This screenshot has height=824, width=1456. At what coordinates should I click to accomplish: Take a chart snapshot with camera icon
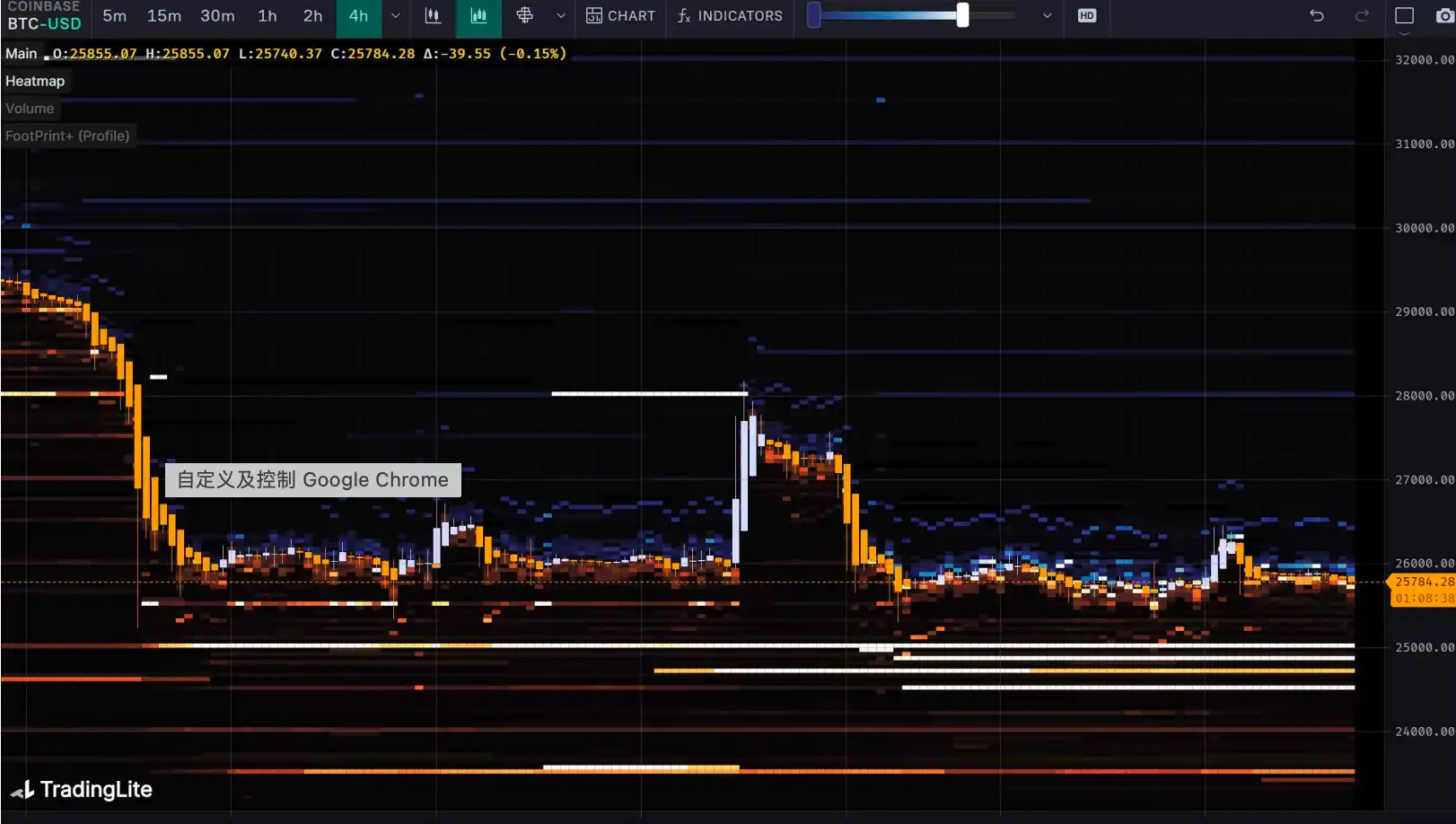(x=1444, y=15)
